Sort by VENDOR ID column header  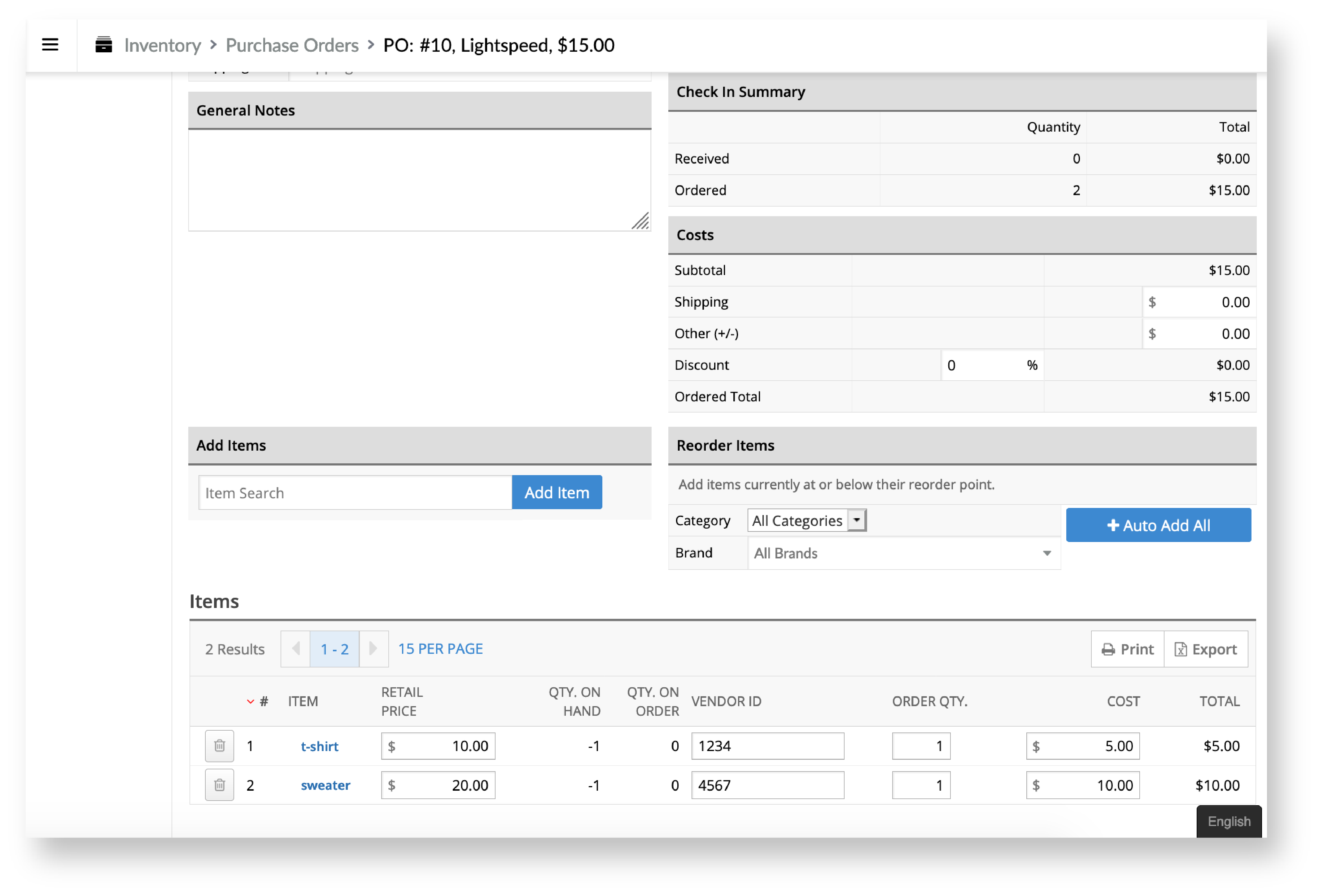726,702
